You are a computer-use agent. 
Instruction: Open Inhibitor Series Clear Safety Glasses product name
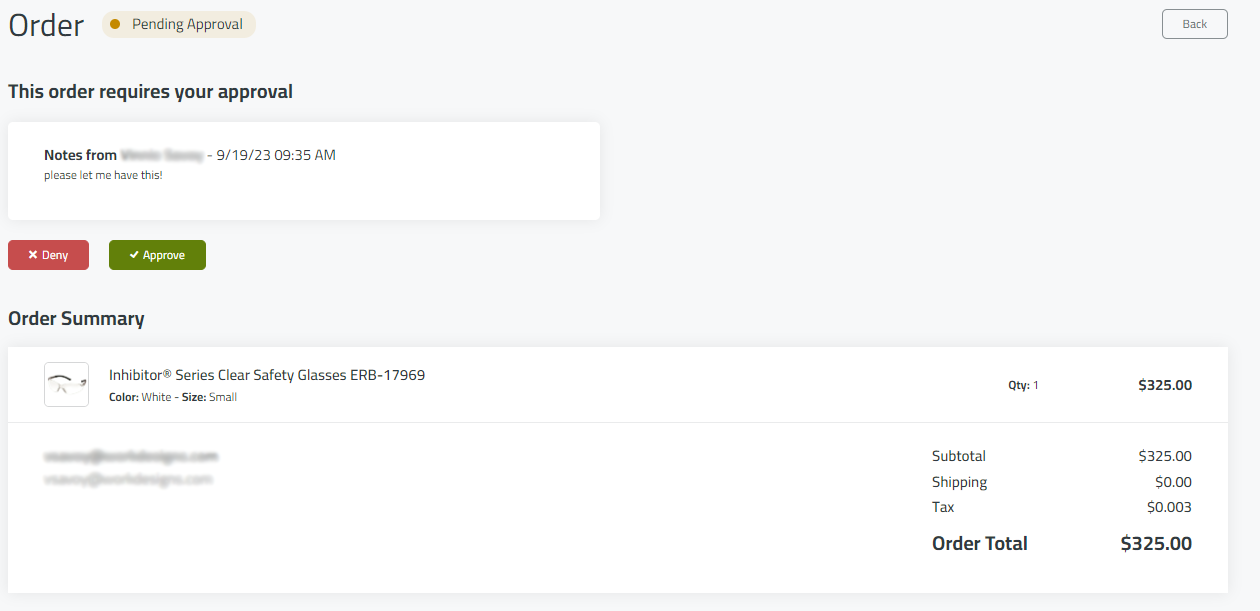266,375
